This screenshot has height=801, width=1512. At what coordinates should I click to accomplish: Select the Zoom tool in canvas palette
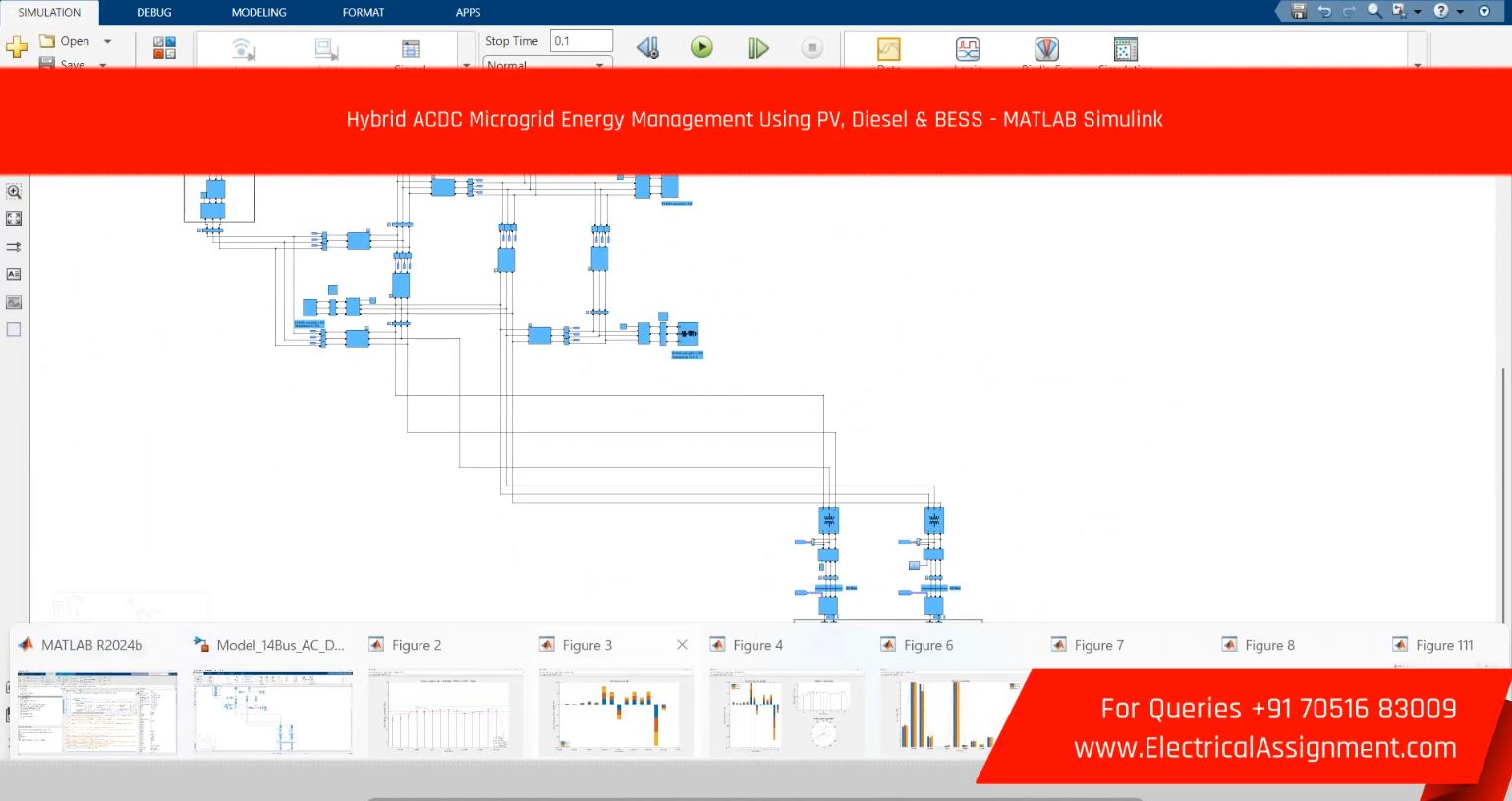(x=14, y=192)
